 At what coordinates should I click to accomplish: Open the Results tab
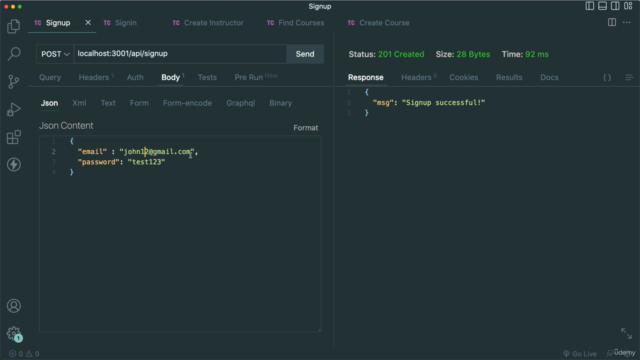[x=509, y=78]
